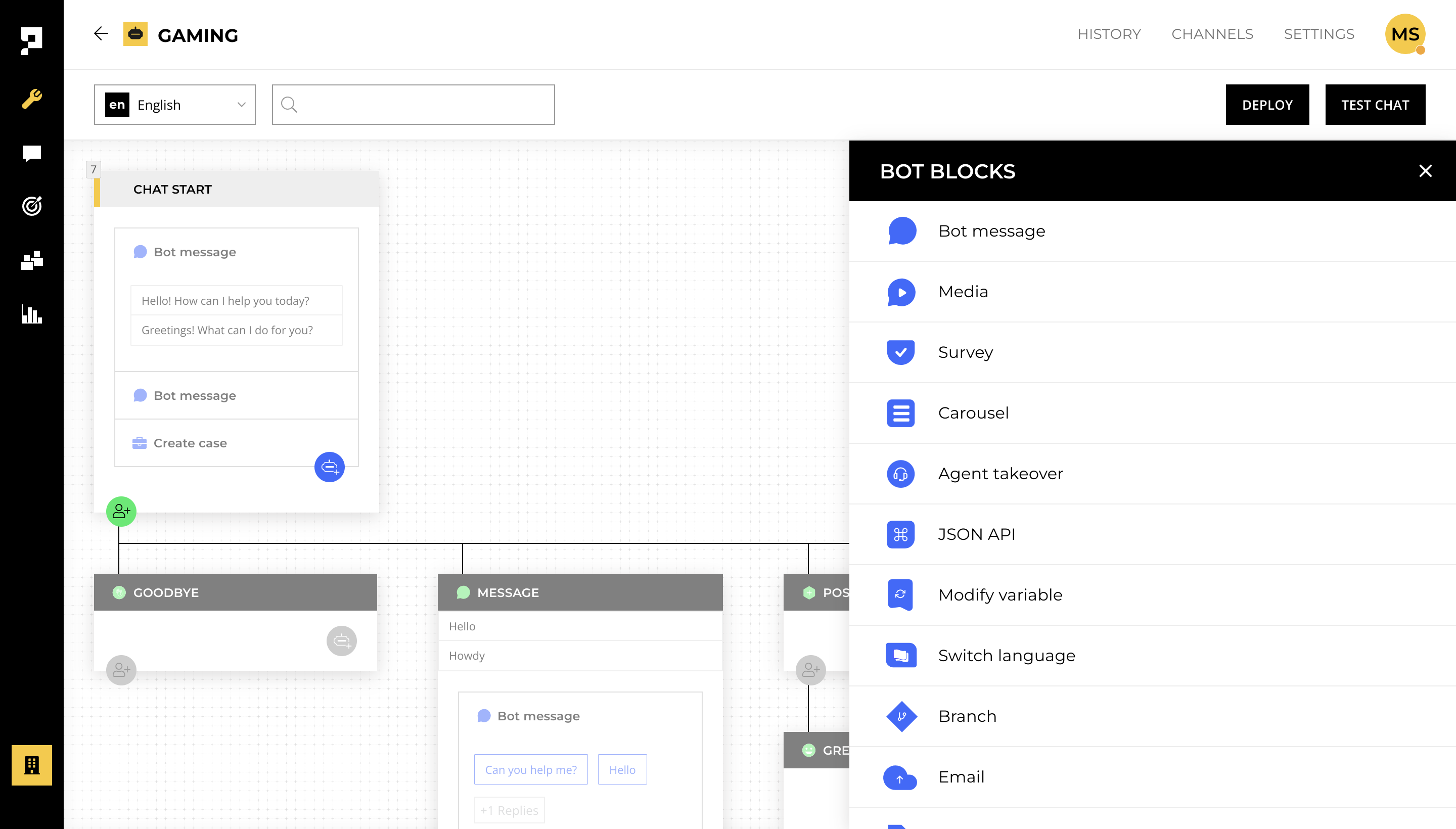Select the Agent takeover block

[1000, 473]
